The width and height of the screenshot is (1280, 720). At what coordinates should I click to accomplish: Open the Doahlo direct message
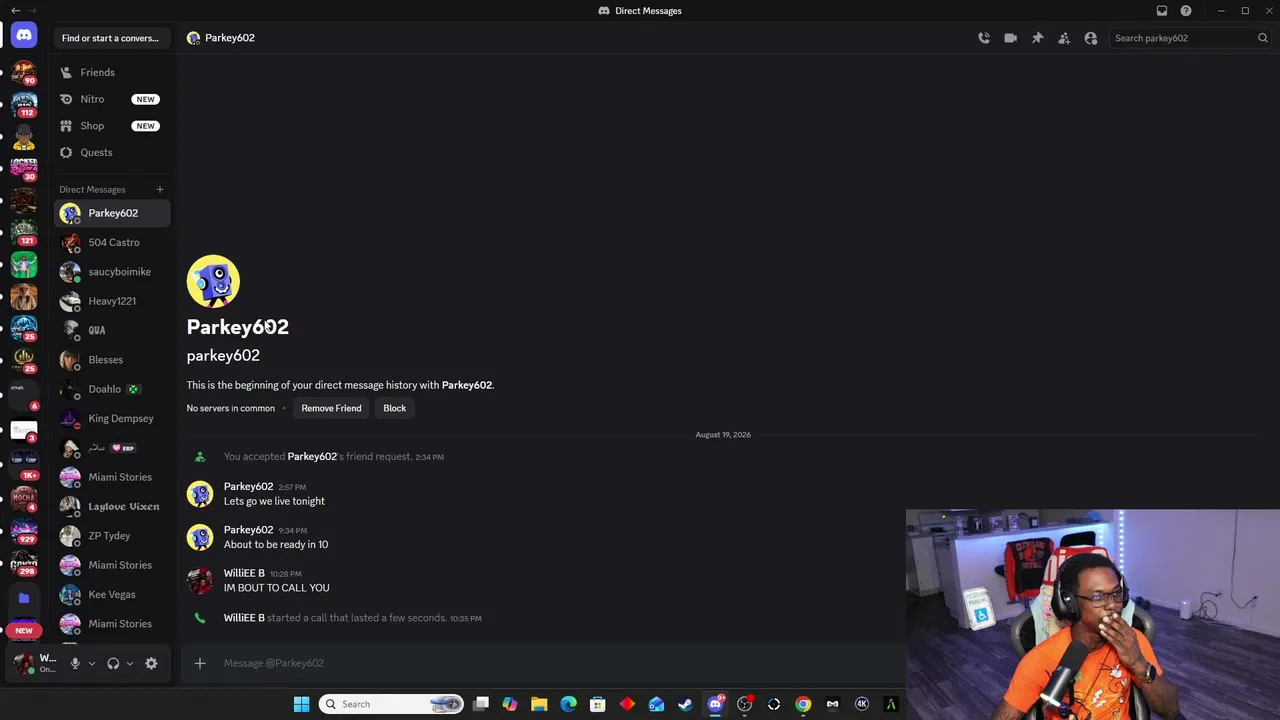click(112, 389)
